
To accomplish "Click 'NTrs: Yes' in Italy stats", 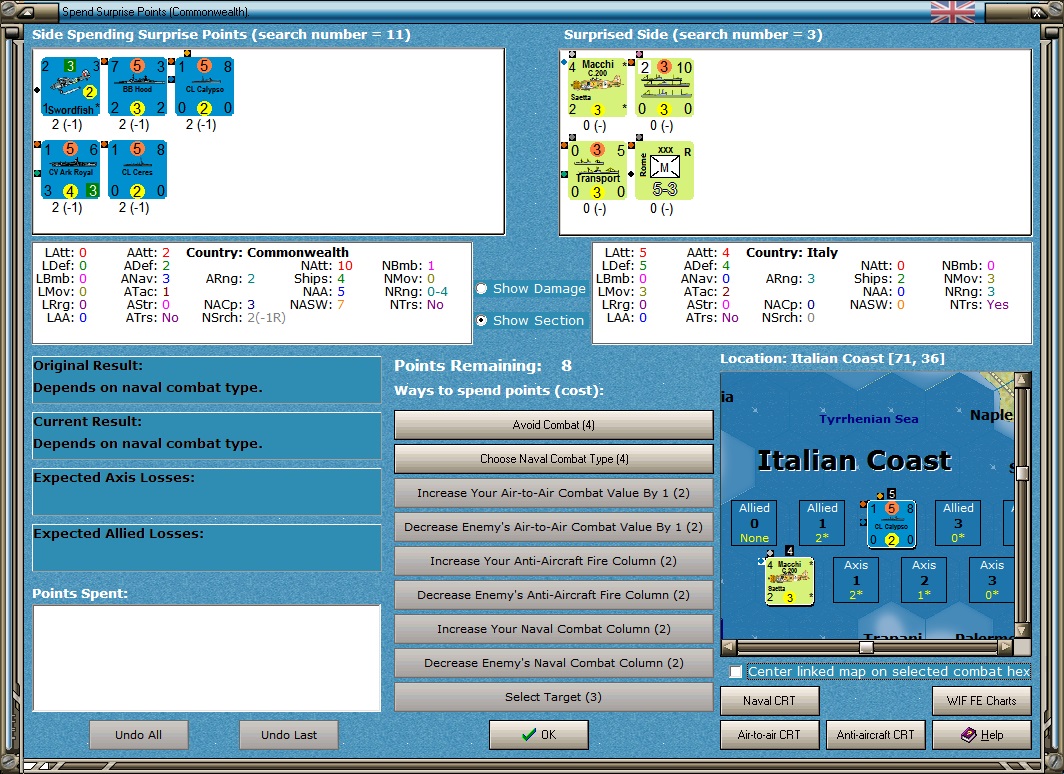I will click(979, 305).
